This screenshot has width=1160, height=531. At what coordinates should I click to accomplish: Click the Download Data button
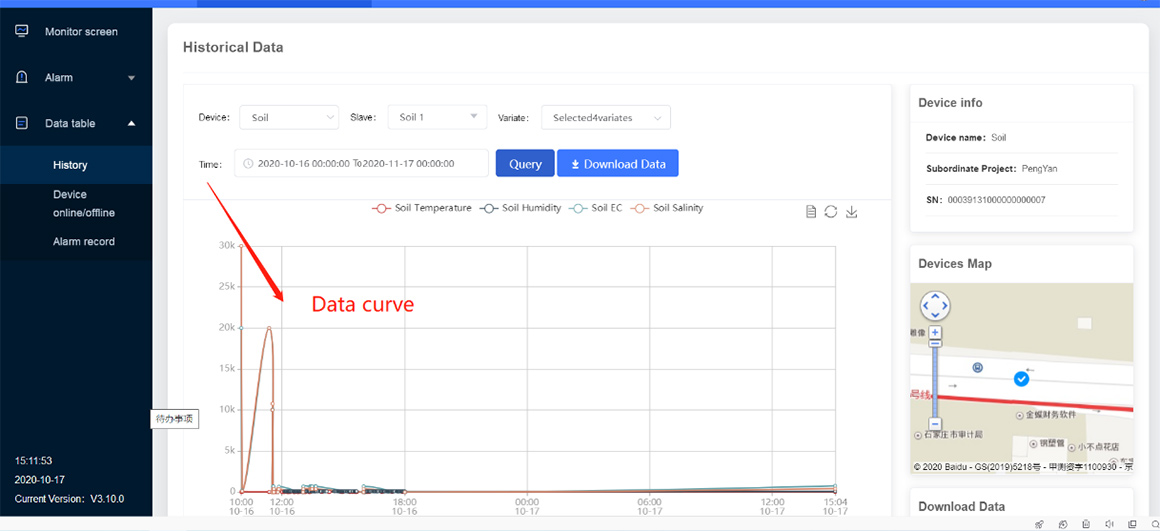point(617,164)
